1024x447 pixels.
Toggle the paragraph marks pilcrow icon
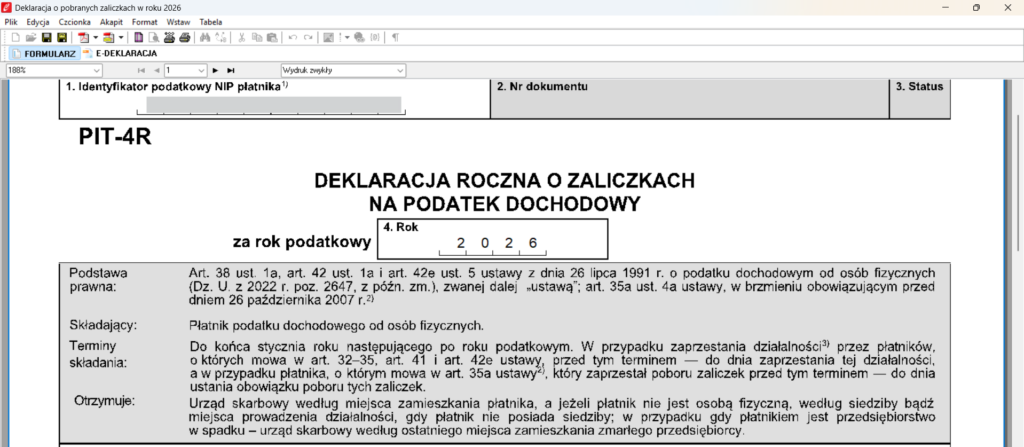click(x=395, y=37)
